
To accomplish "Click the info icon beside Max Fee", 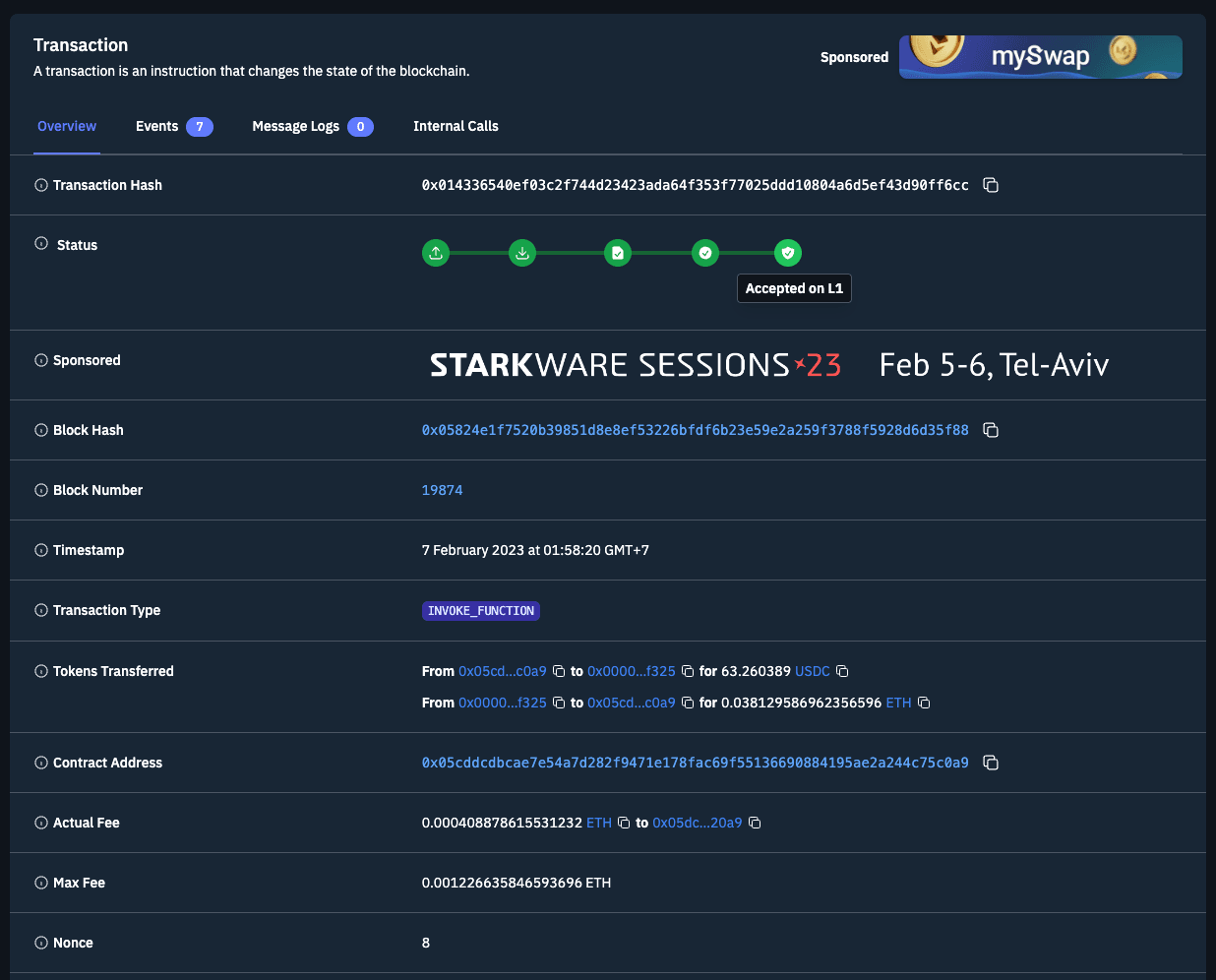I will 41,883.
